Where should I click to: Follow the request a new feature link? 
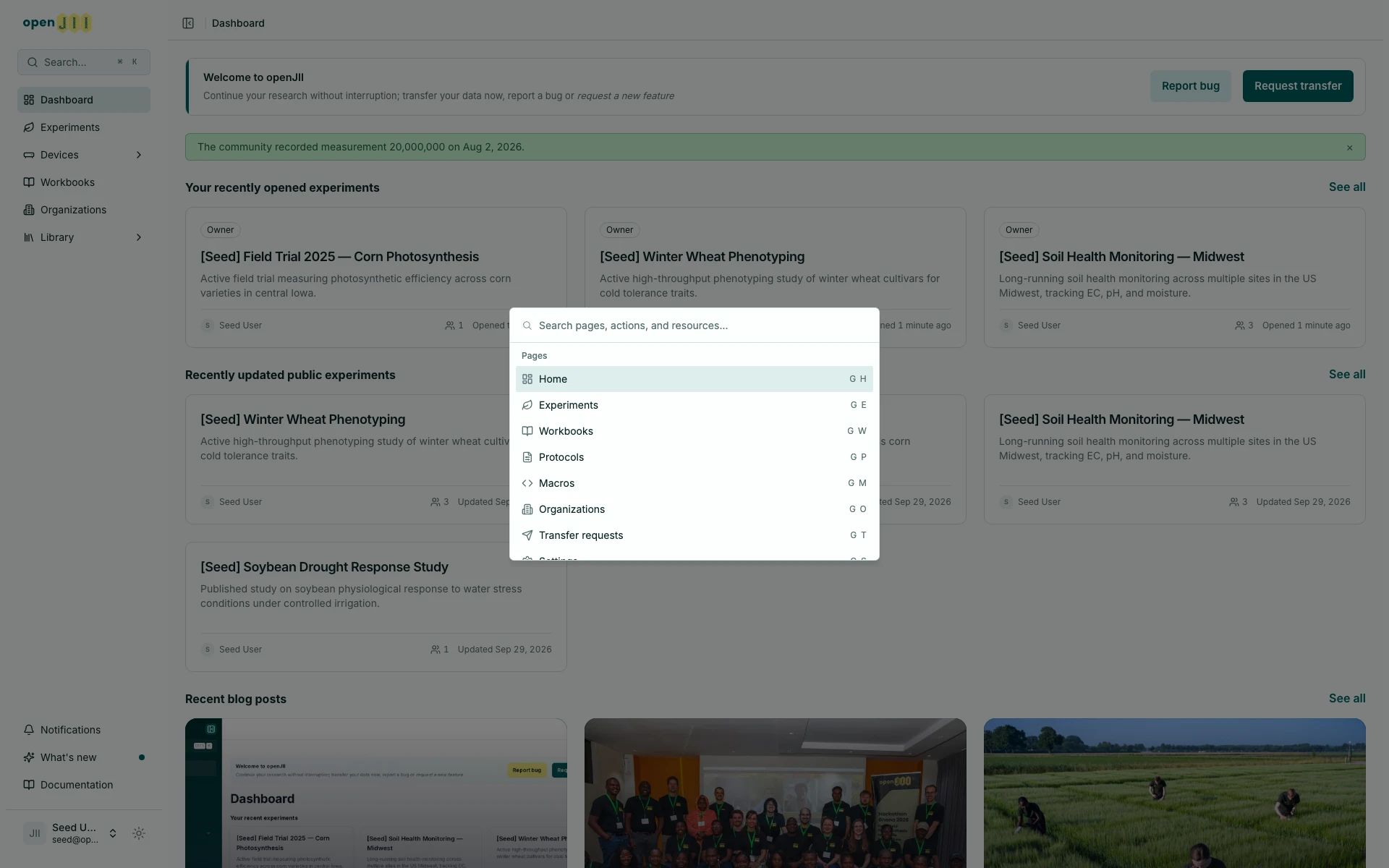pos(626,95)
